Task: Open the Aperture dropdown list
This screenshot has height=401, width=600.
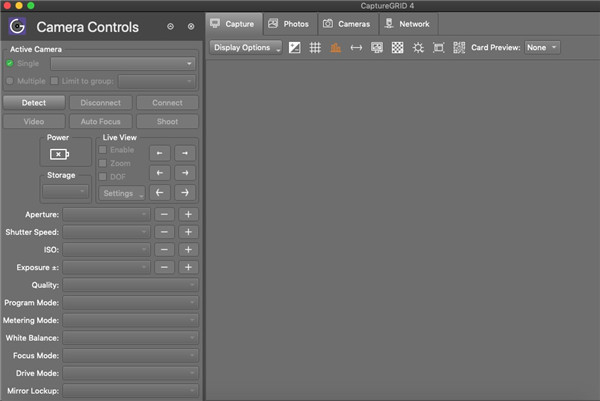Action: (106, 214)
